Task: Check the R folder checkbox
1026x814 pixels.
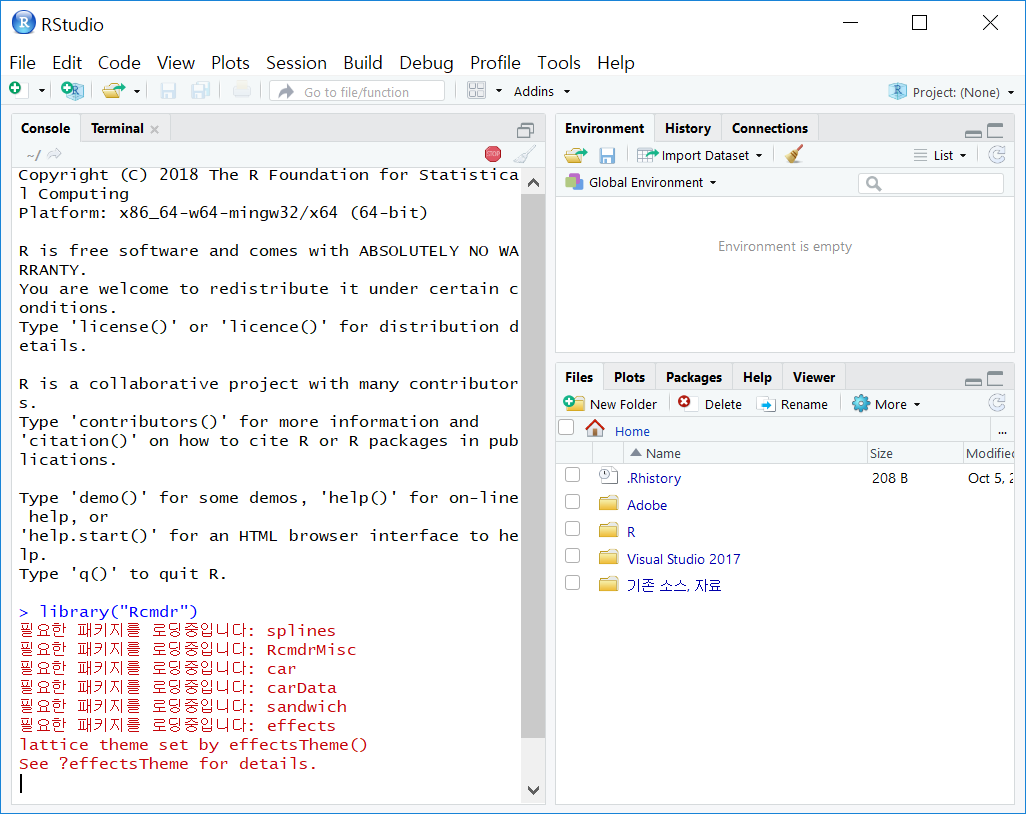Action: [x=573, y=528]
